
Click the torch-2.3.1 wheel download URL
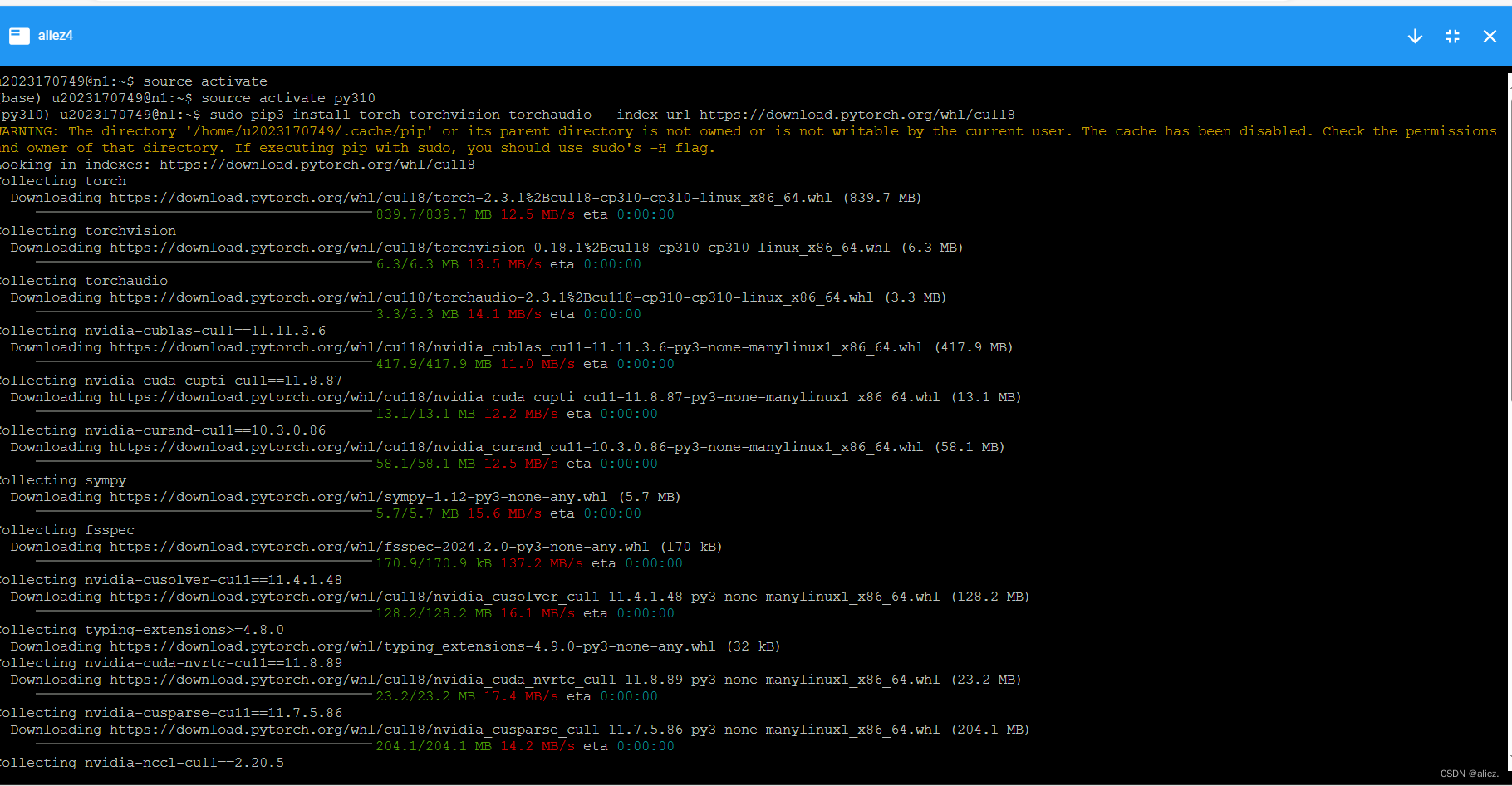(470, 198)
